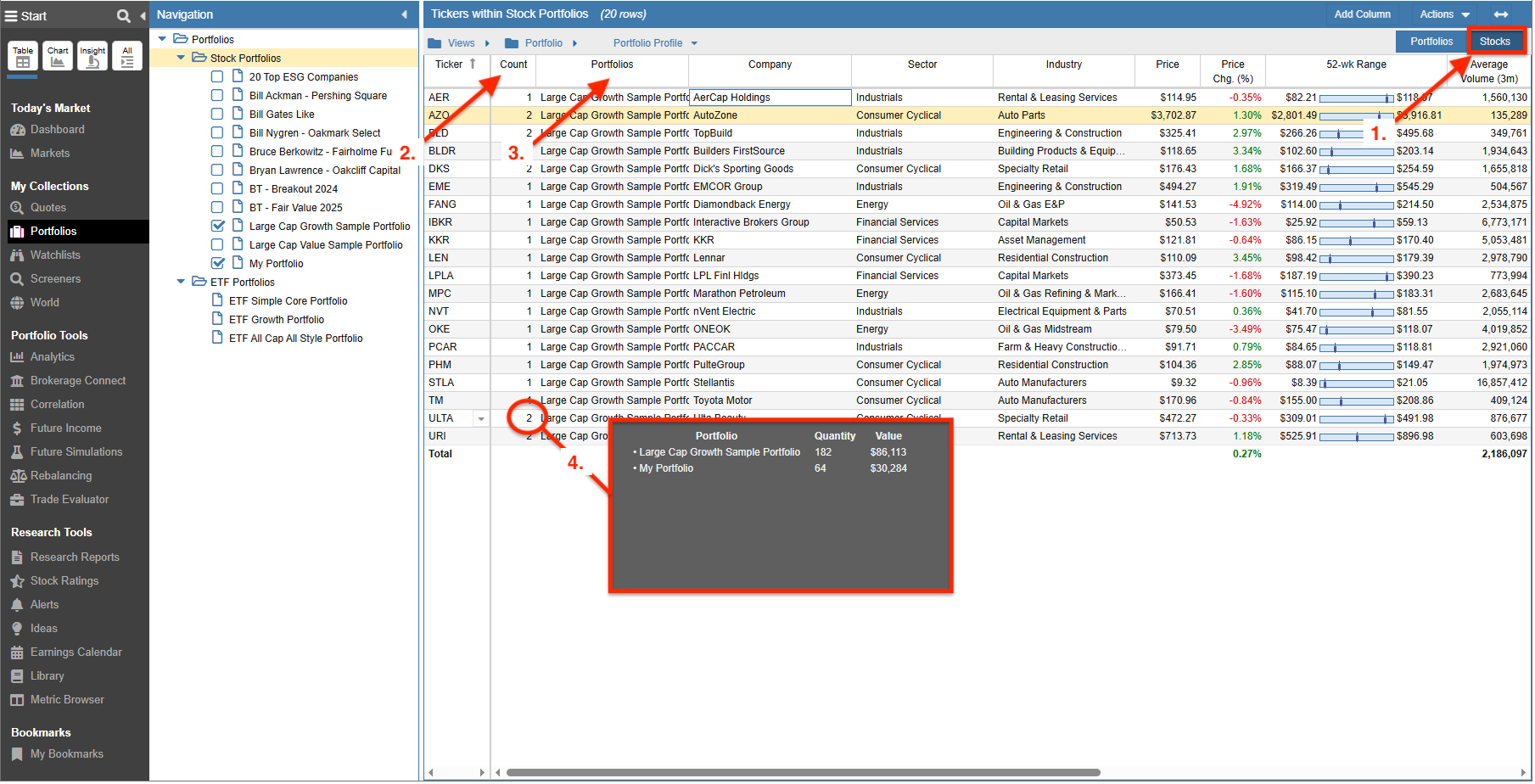
Task: Check Large Cap Value Sample Portfolio box
Action: coord(217,244)
